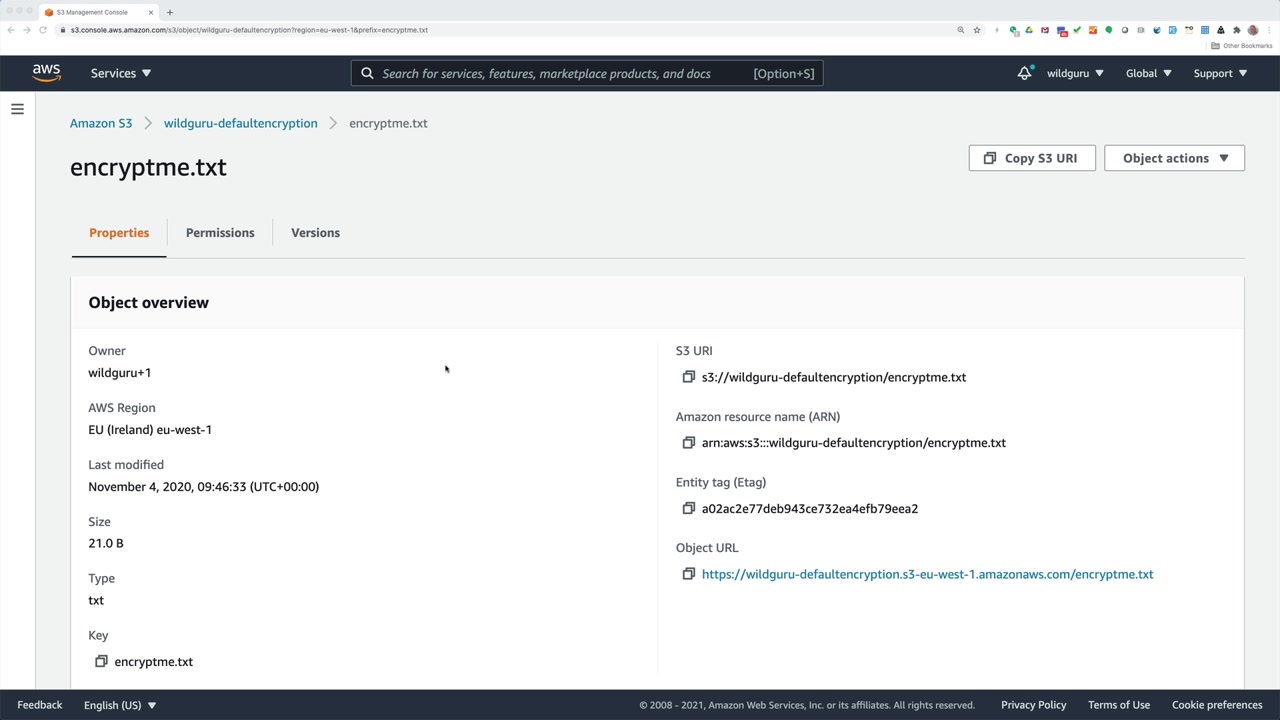Screen dimensions: 1280x720
Task: Switch to the Permissions tab
Action: pos(220,233)
